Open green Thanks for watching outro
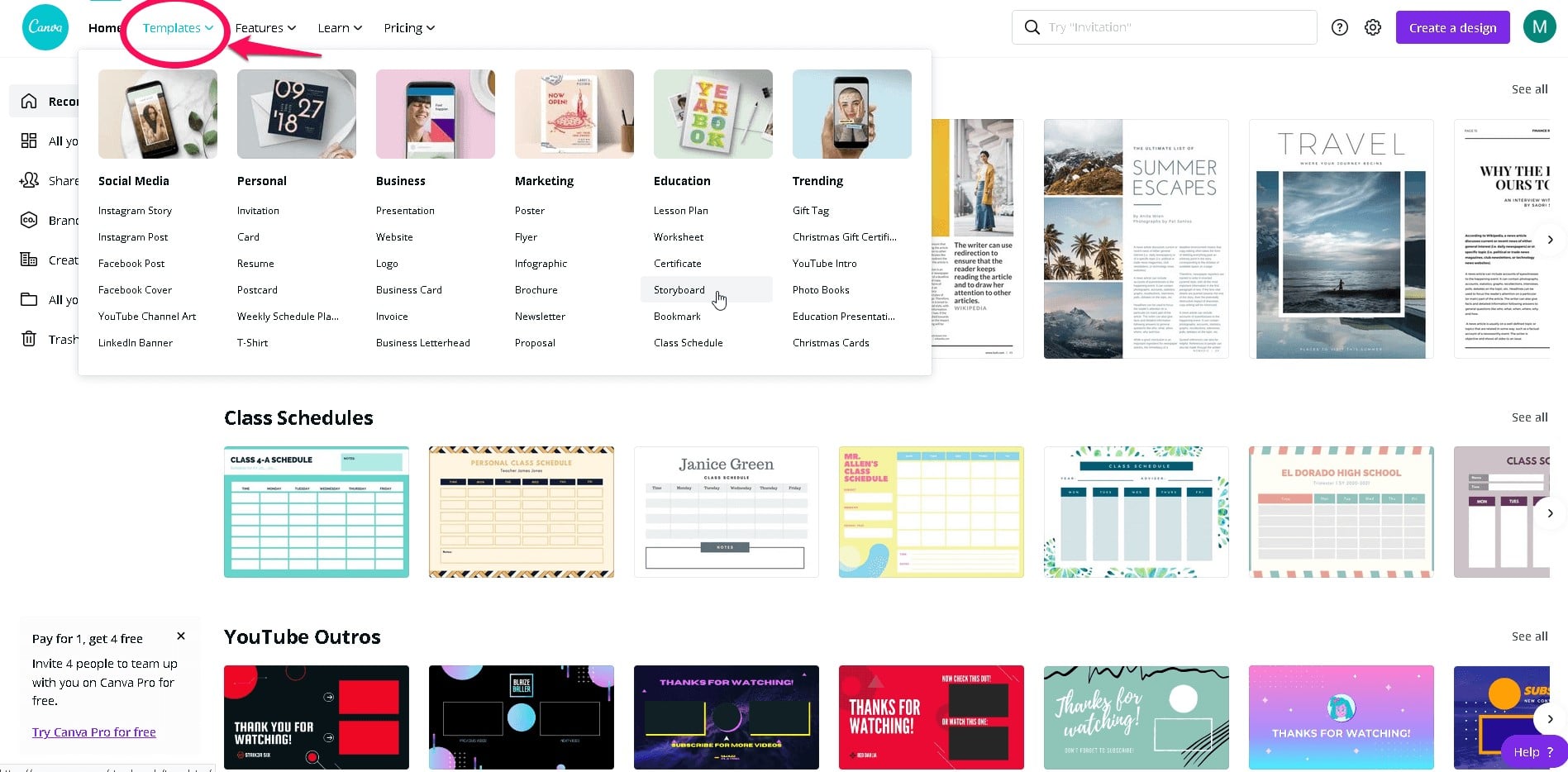1568x772 pixels. coord(1137,717)
